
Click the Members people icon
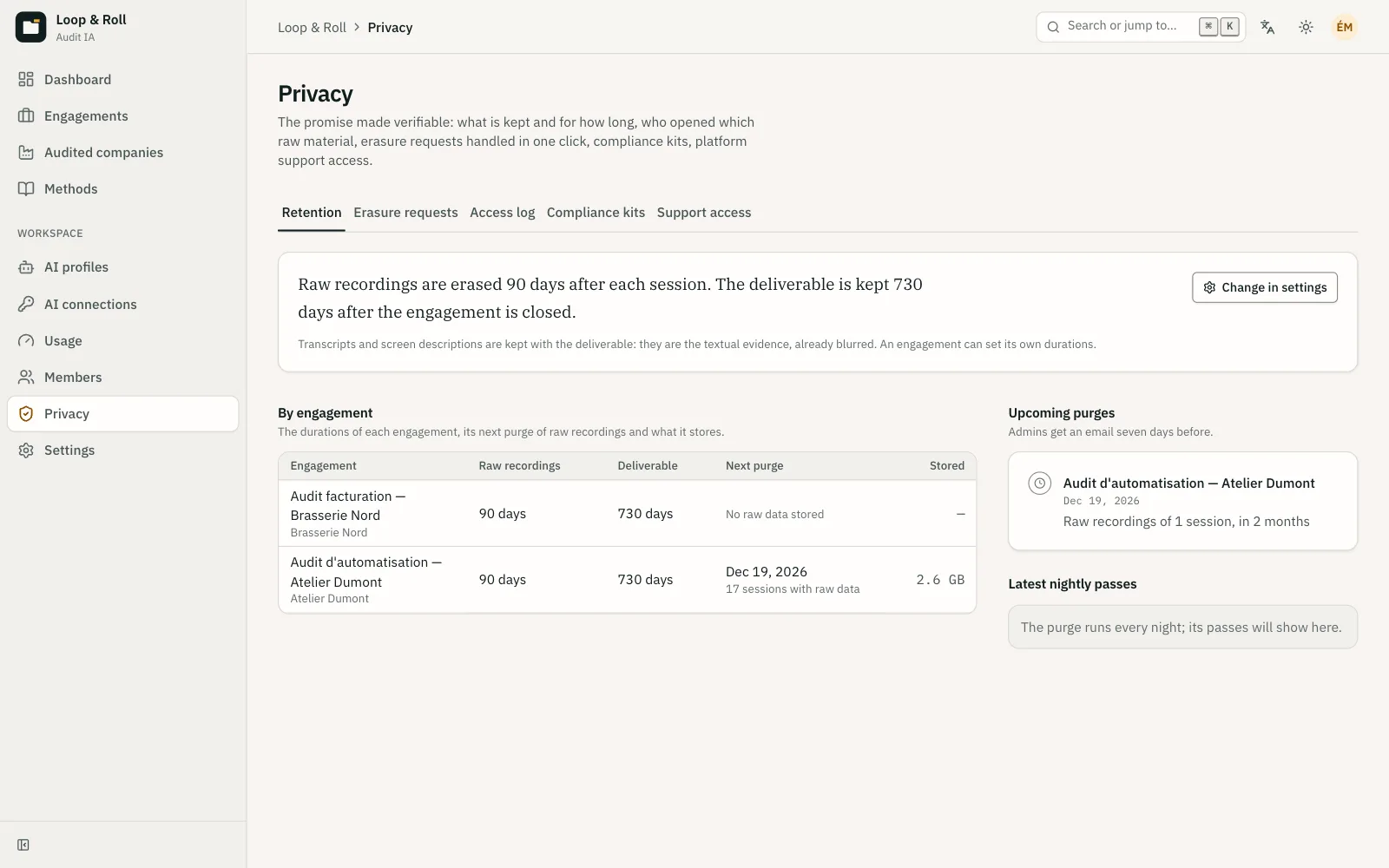26,377
